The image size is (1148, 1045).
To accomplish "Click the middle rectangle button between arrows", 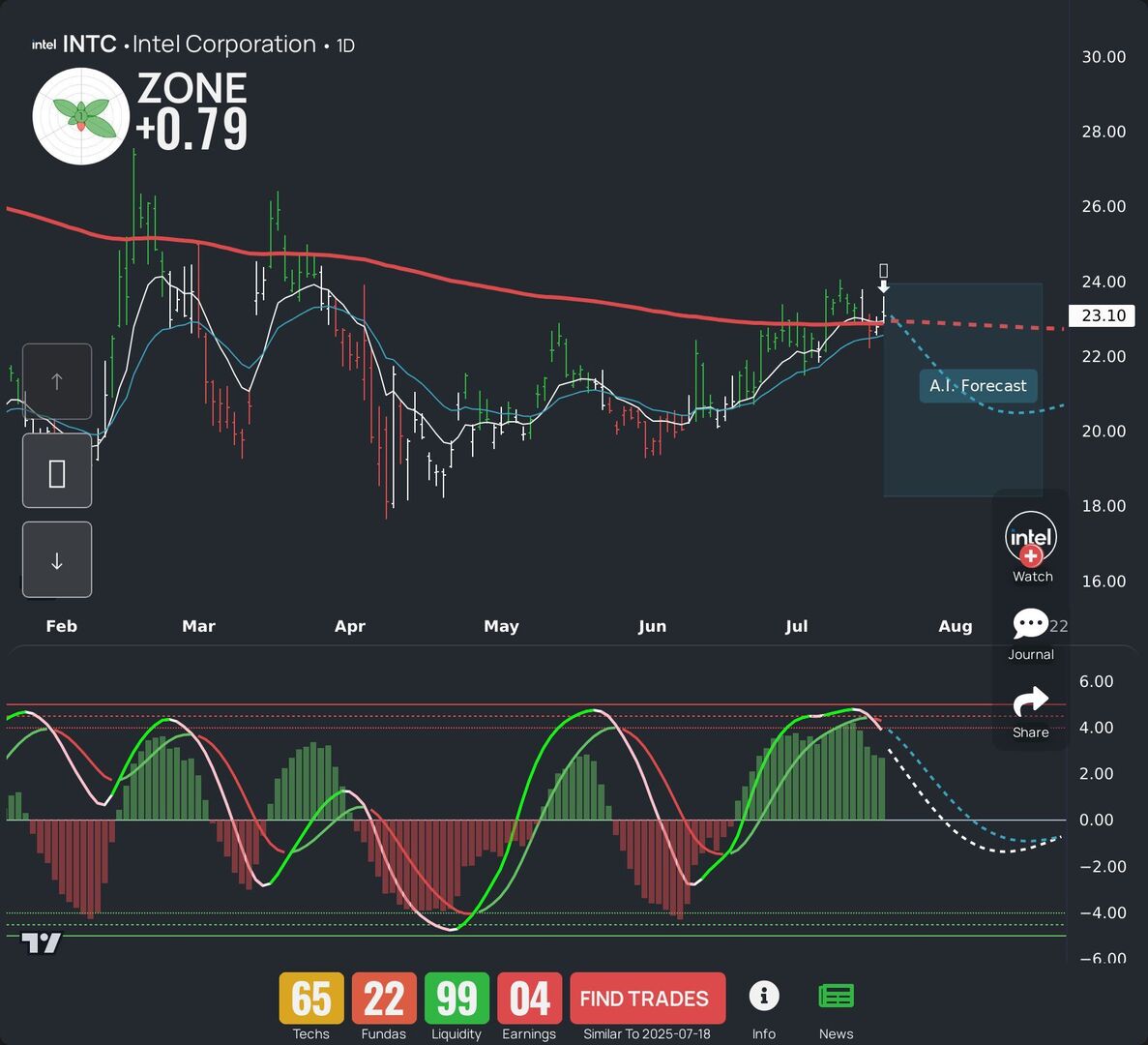I will (57, 470).
